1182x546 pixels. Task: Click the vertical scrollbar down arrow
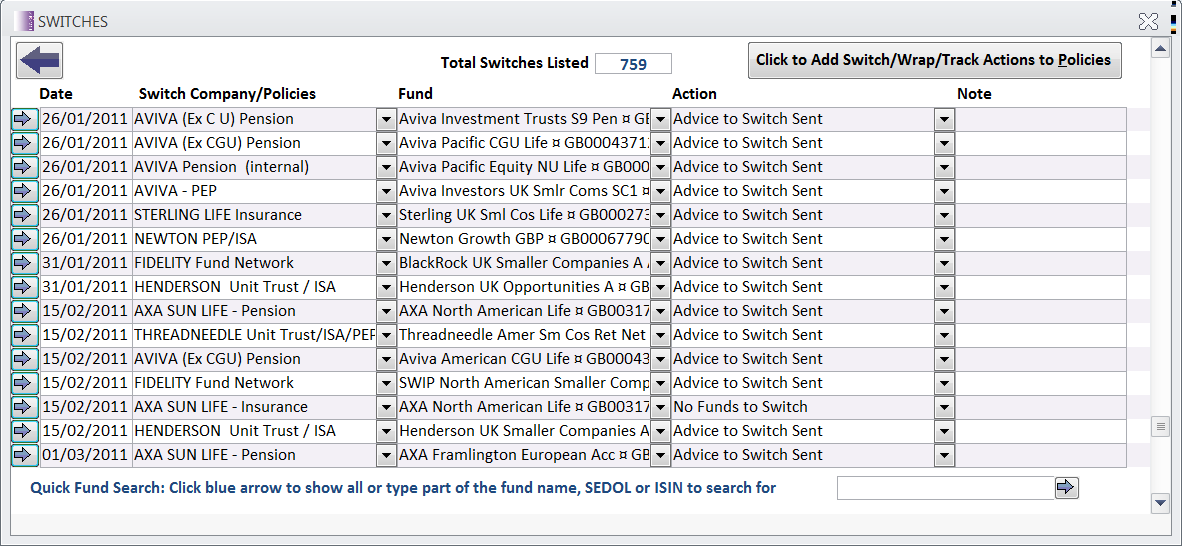click(1160, 502)
